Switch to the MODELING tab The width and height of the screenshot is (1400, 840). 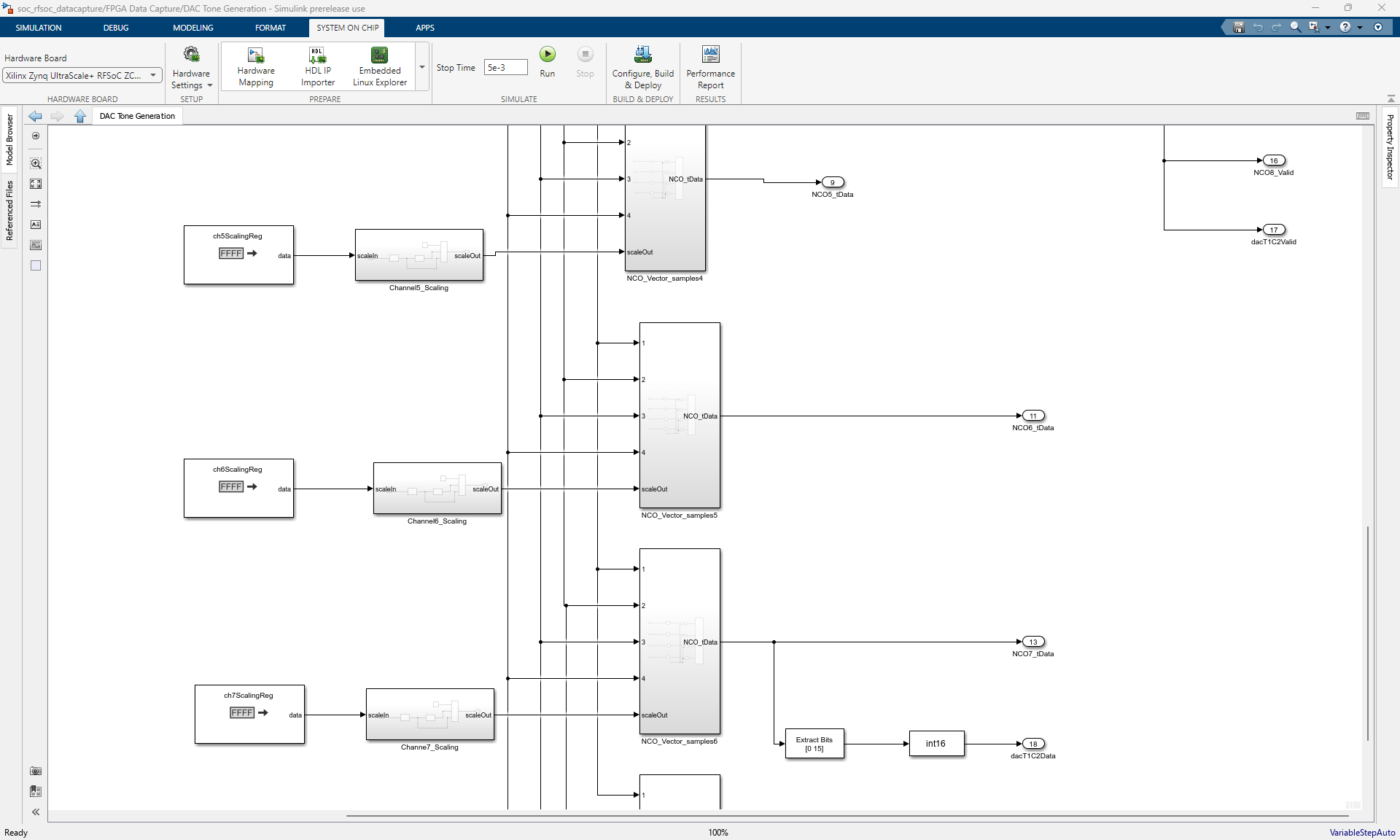tap(192, 28)
